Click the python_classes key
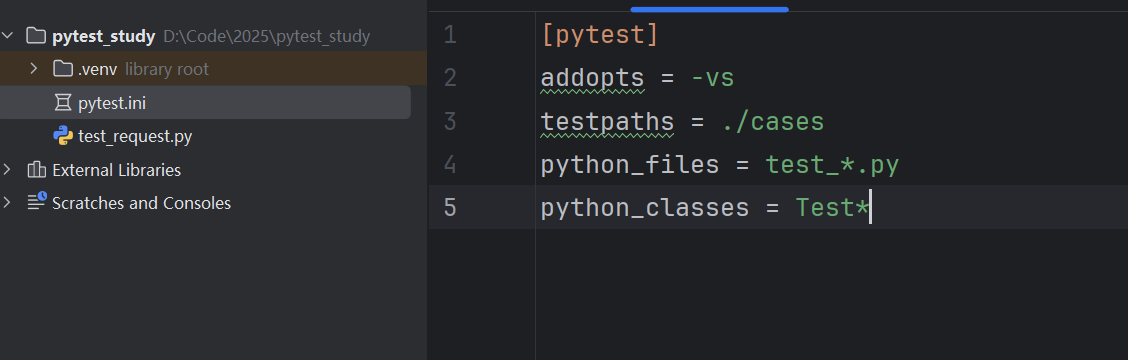The height and width of the screenshot is (360, 1128). [645, 208]
